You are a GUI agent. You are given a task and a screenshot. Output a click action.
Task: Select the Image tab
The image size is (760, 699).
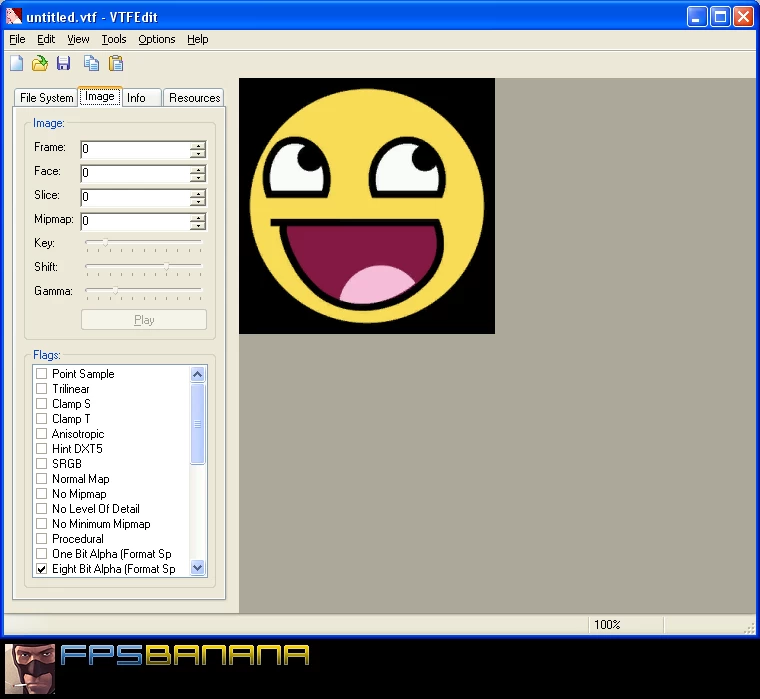tap(100, 96)
